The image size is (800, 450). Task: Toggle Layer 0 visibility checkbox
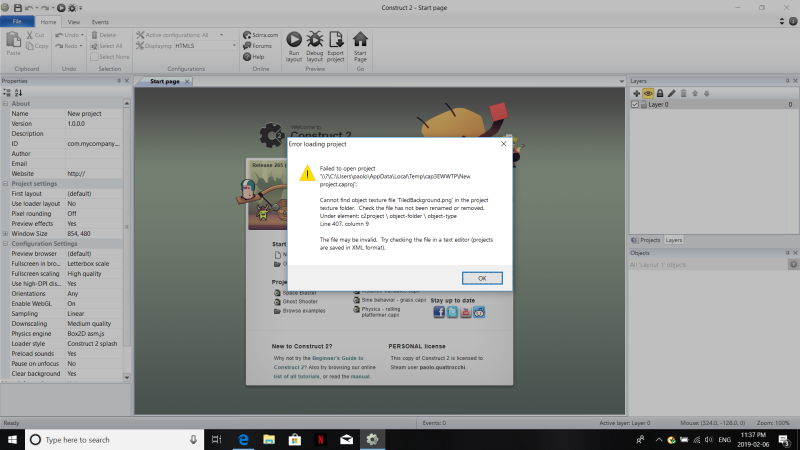[x=635, y=104]
